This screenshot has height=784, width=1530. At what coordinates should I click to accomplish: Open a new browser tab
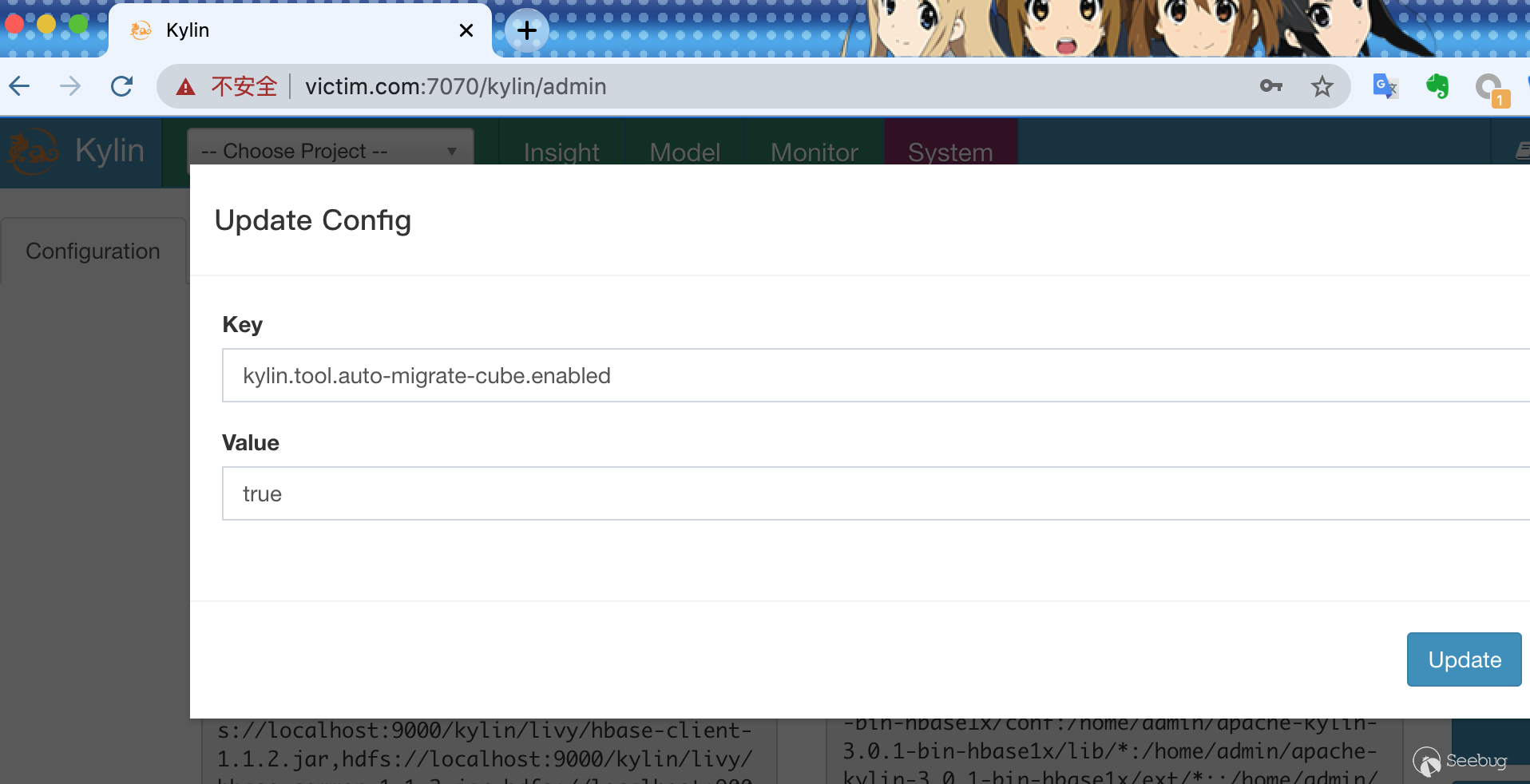click(x=527, y=30)
